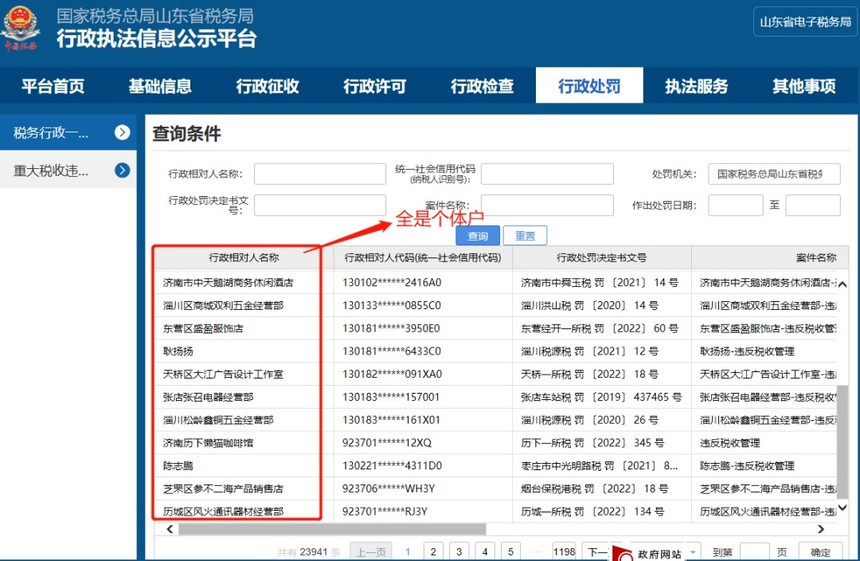860x561 pixels.
Task: Click arrow icon beside 税务行政 sidebar item
Action: point(122,132)
